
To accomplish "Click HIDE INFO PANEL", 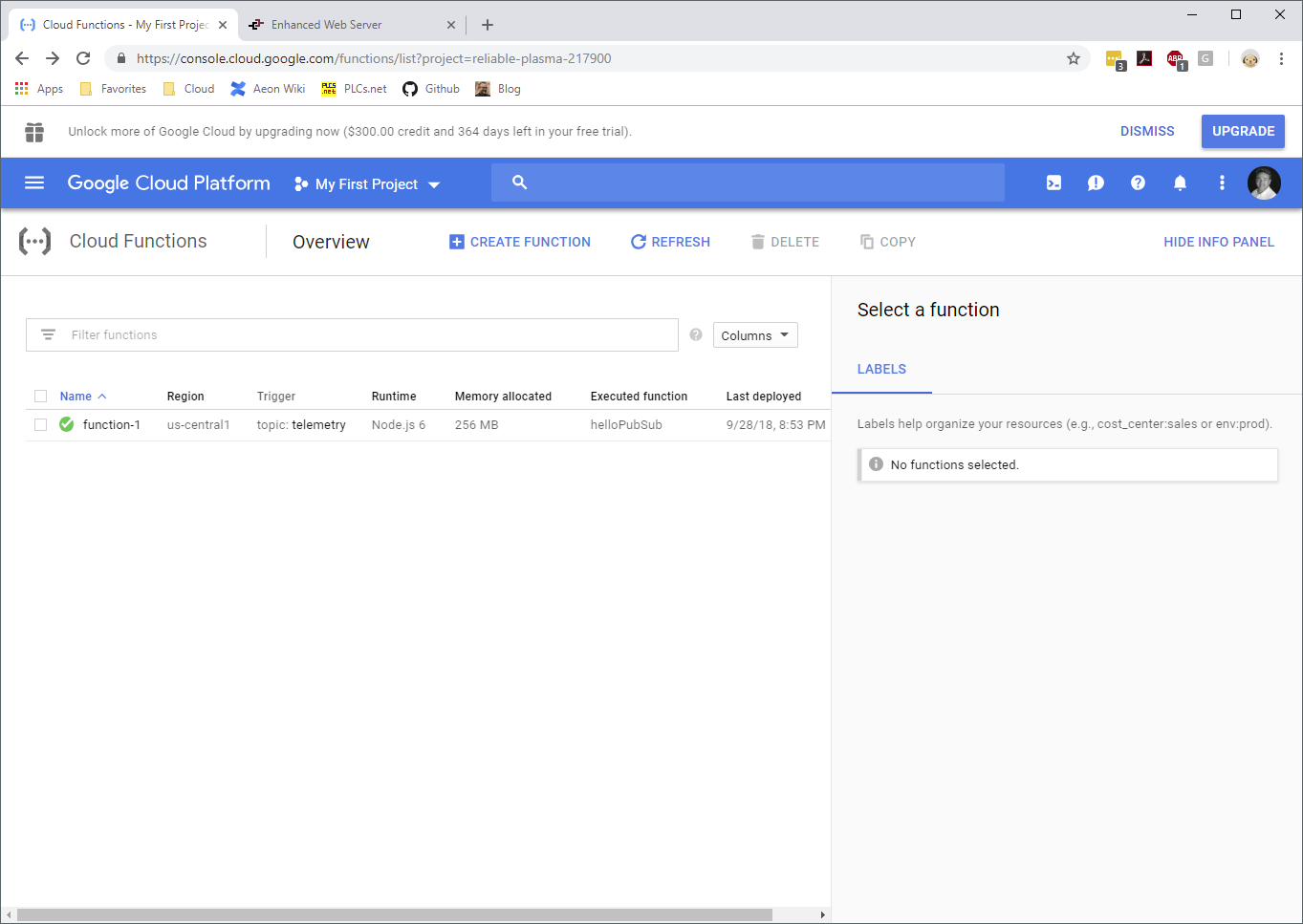I will 1219,242.
